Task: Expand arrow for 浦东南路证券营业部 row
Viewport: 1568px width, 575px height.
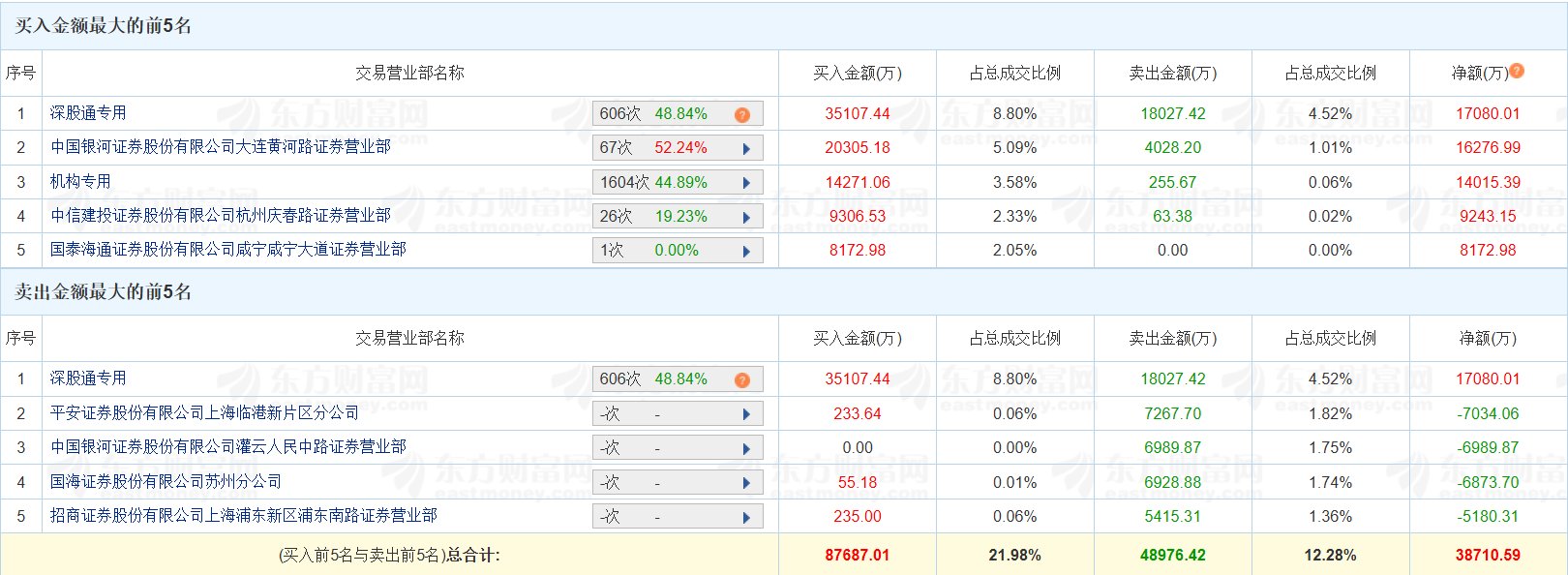Action: click(x=746, y=517)
